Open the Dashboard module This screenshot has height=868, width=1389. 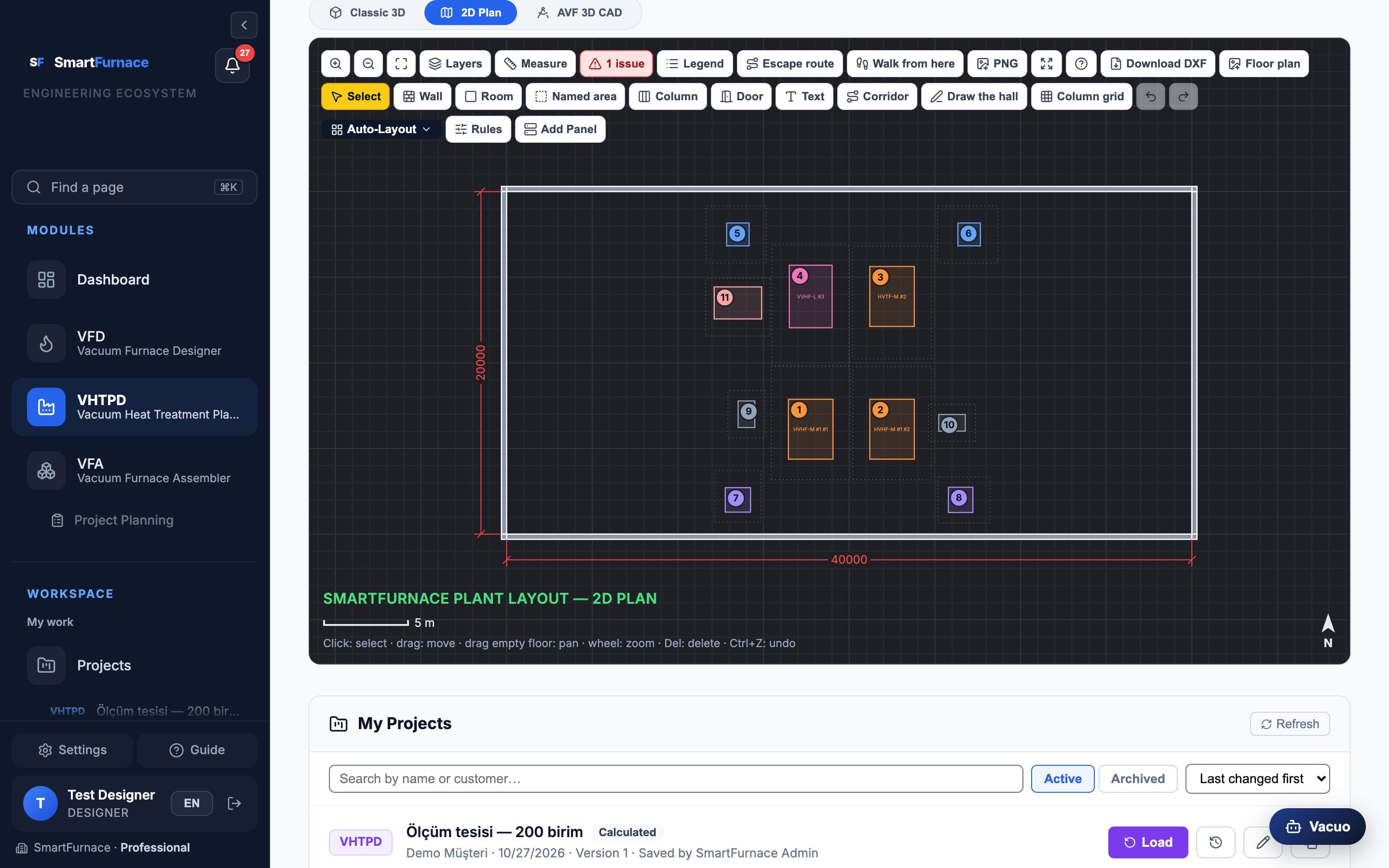tap(134, 280)
